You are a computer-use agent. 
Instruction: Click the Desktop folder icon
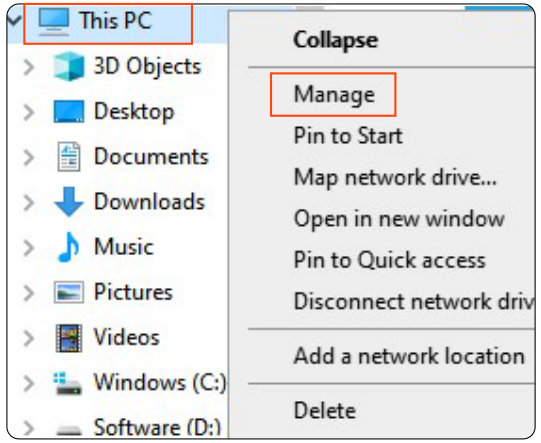pyautogui.click(x=69, y=111)
